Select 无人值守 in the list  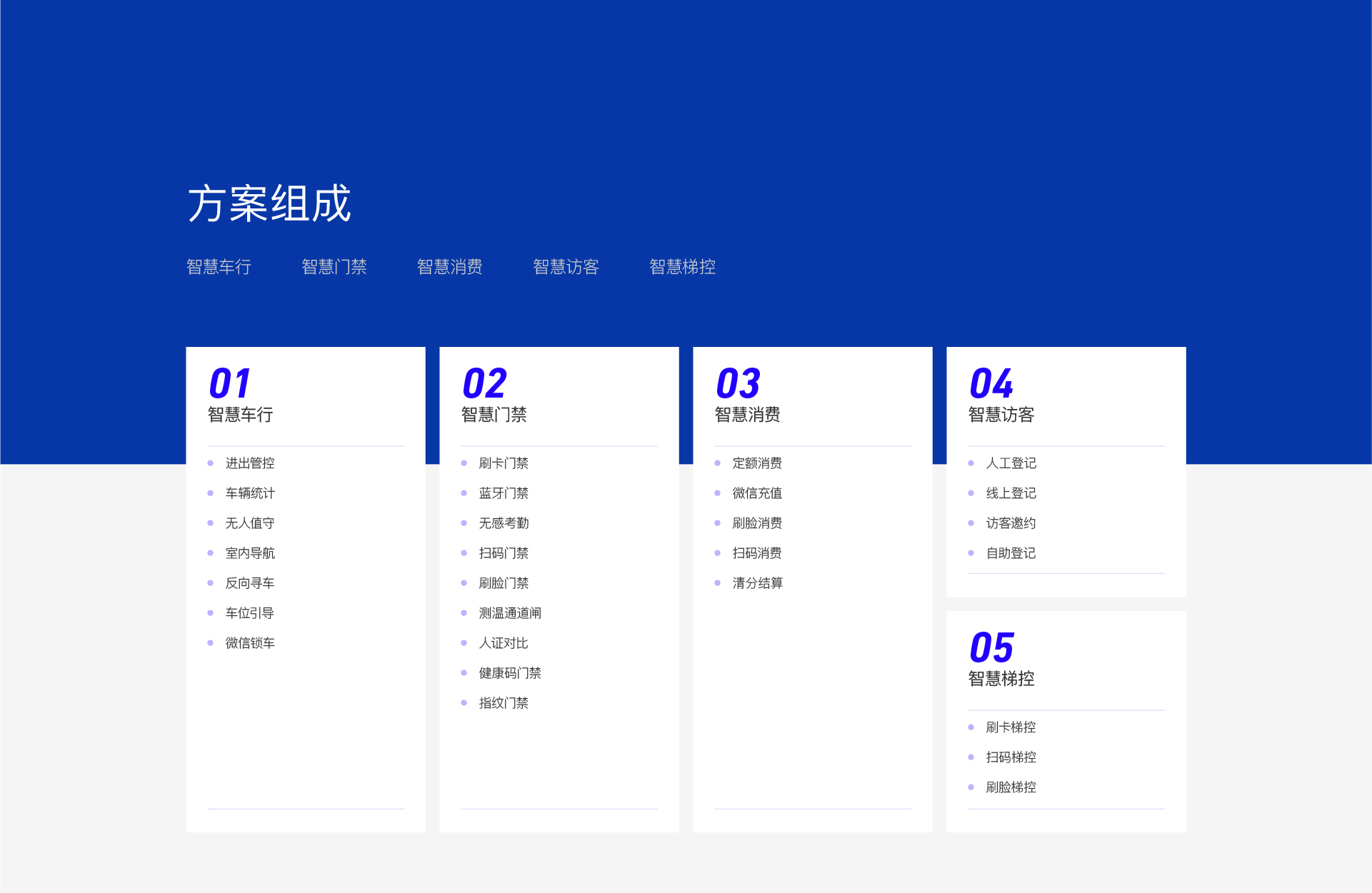[x=250, y=523]
